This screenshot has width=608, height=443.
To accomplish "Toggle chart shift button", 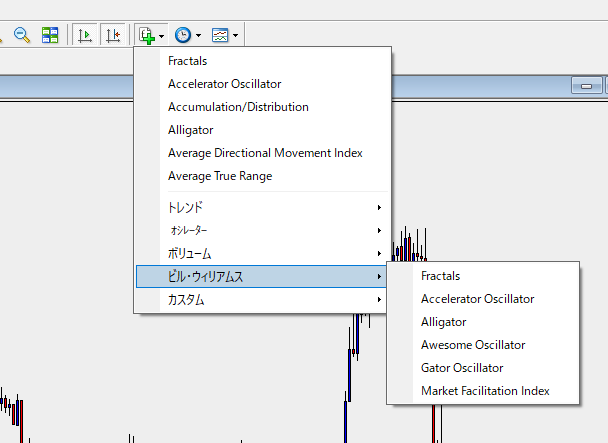I will pos(114,35).
